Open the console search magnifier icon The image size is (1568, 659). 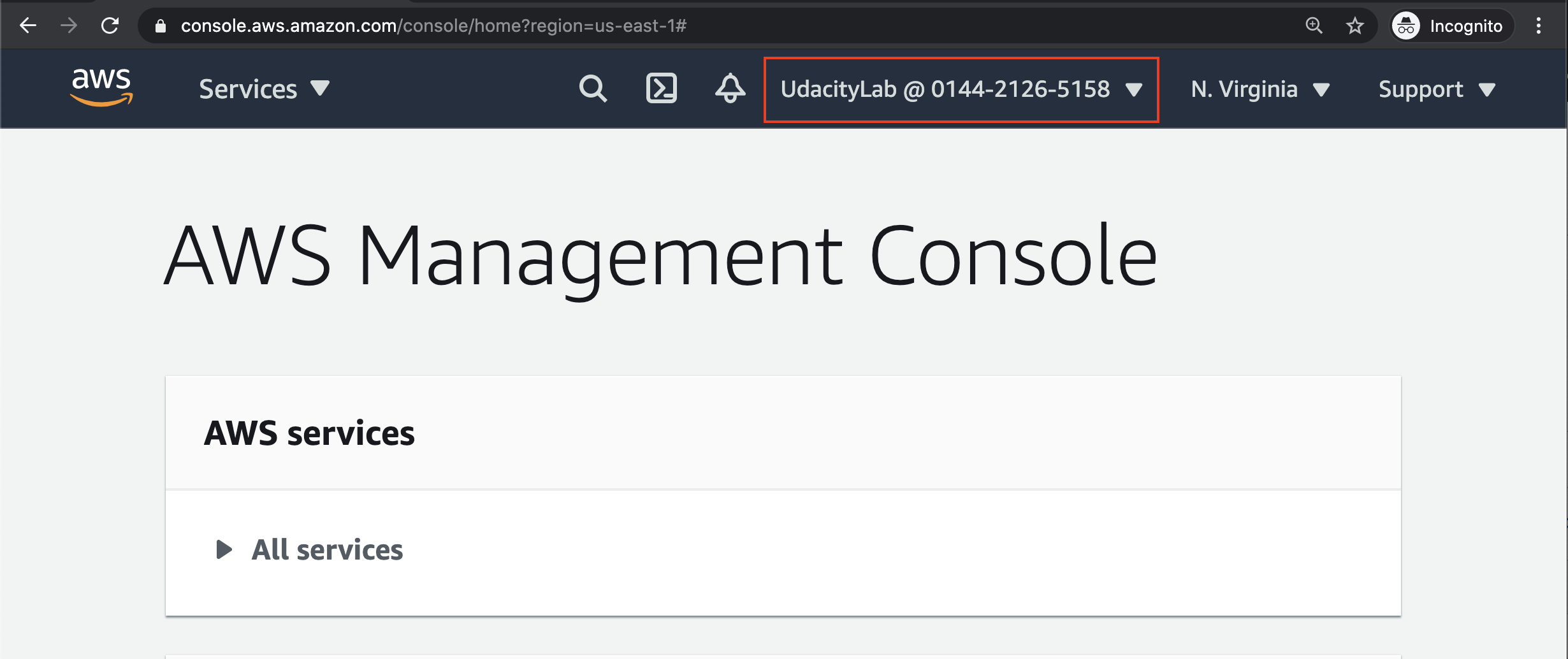click(x=593, y=89)
